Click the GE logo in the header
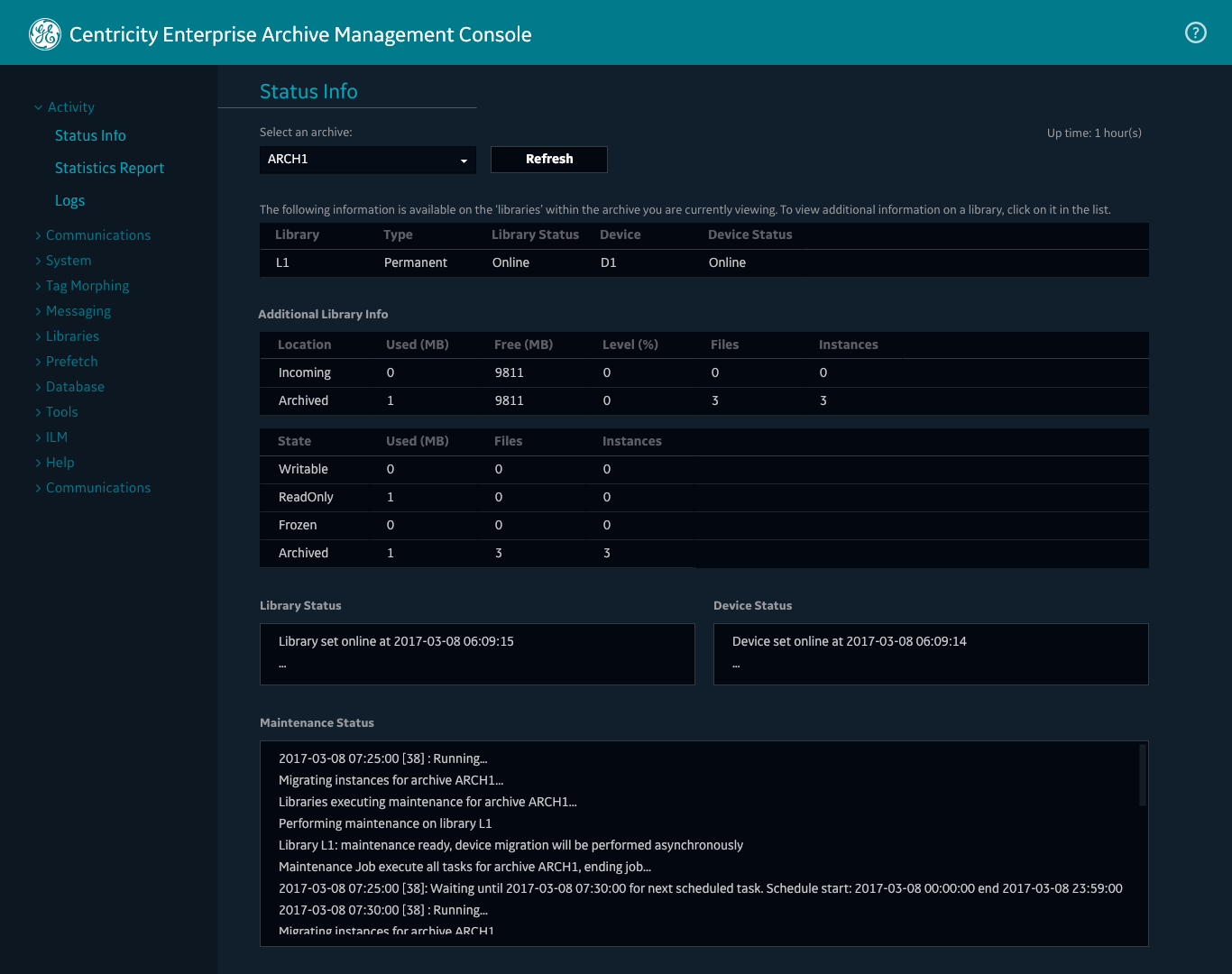This screenshot has height=974, width=1232. click(x=44, y=34)
